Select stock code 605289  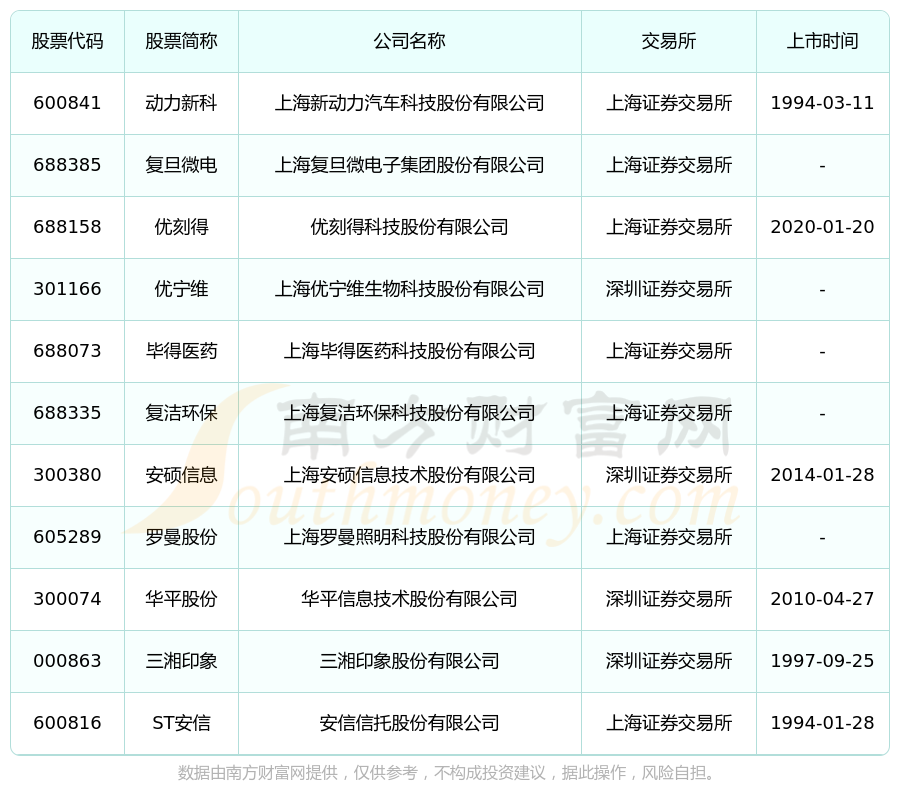[x=67, y=537]
